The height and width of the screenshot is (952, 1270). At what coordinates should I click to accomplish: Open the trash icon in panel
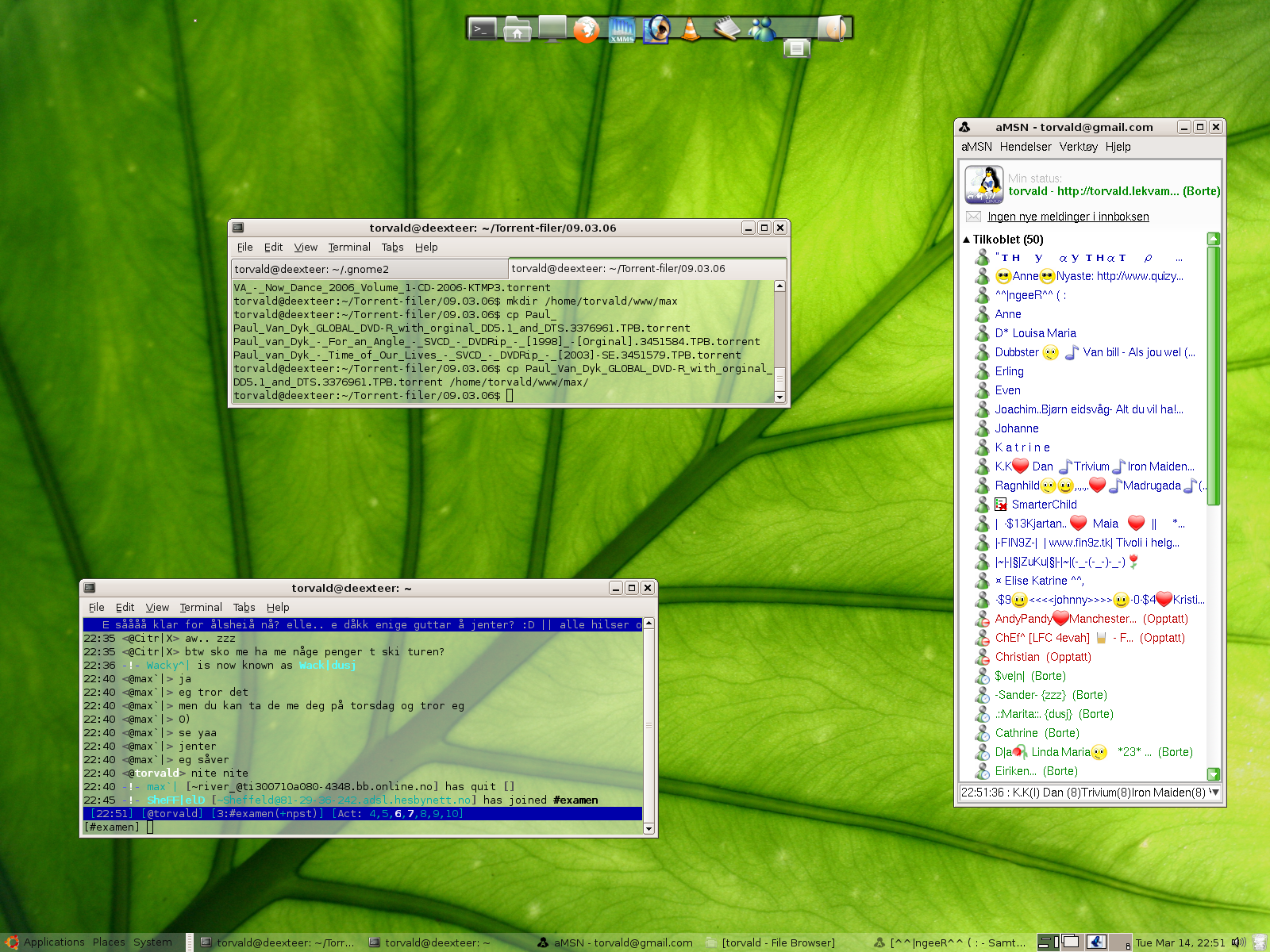(x=1260, y=942)
